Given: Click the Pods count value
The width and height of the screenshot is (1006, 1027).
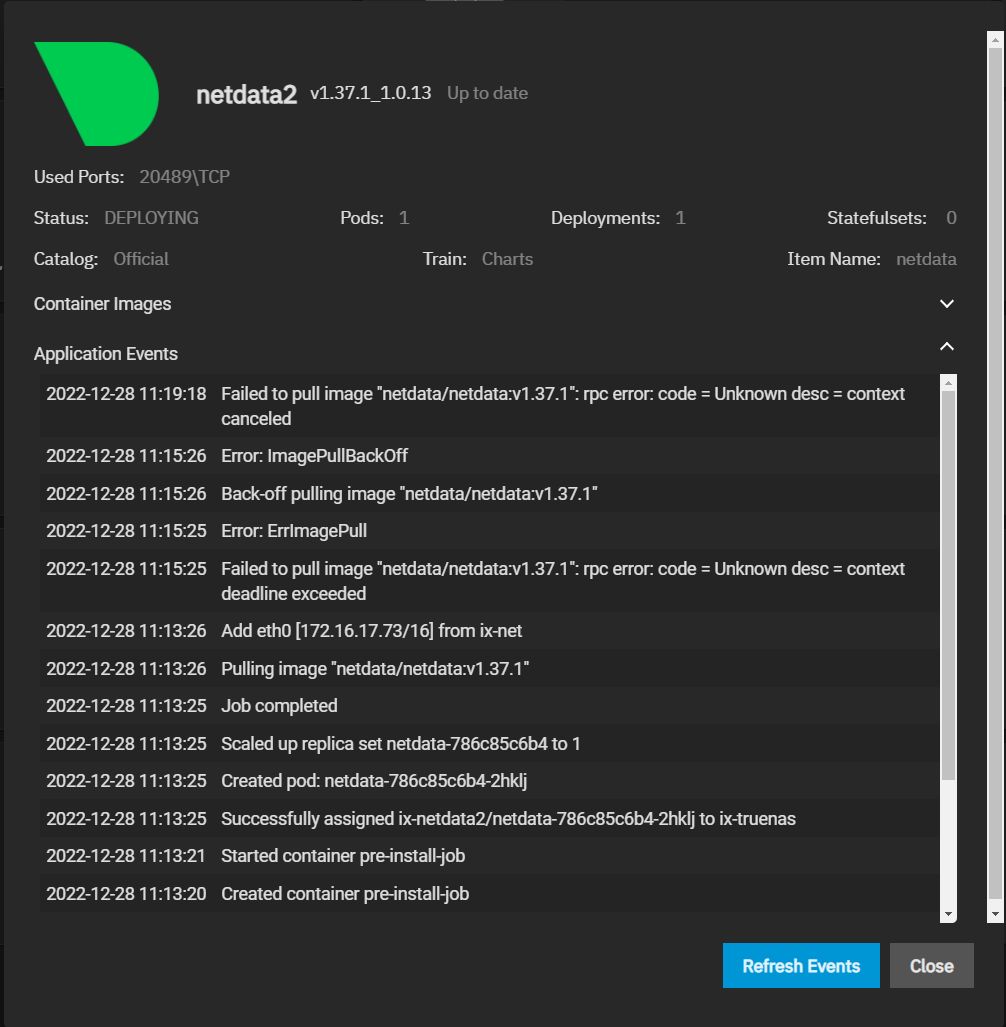Looking at the screenshot, I should 404,218.
